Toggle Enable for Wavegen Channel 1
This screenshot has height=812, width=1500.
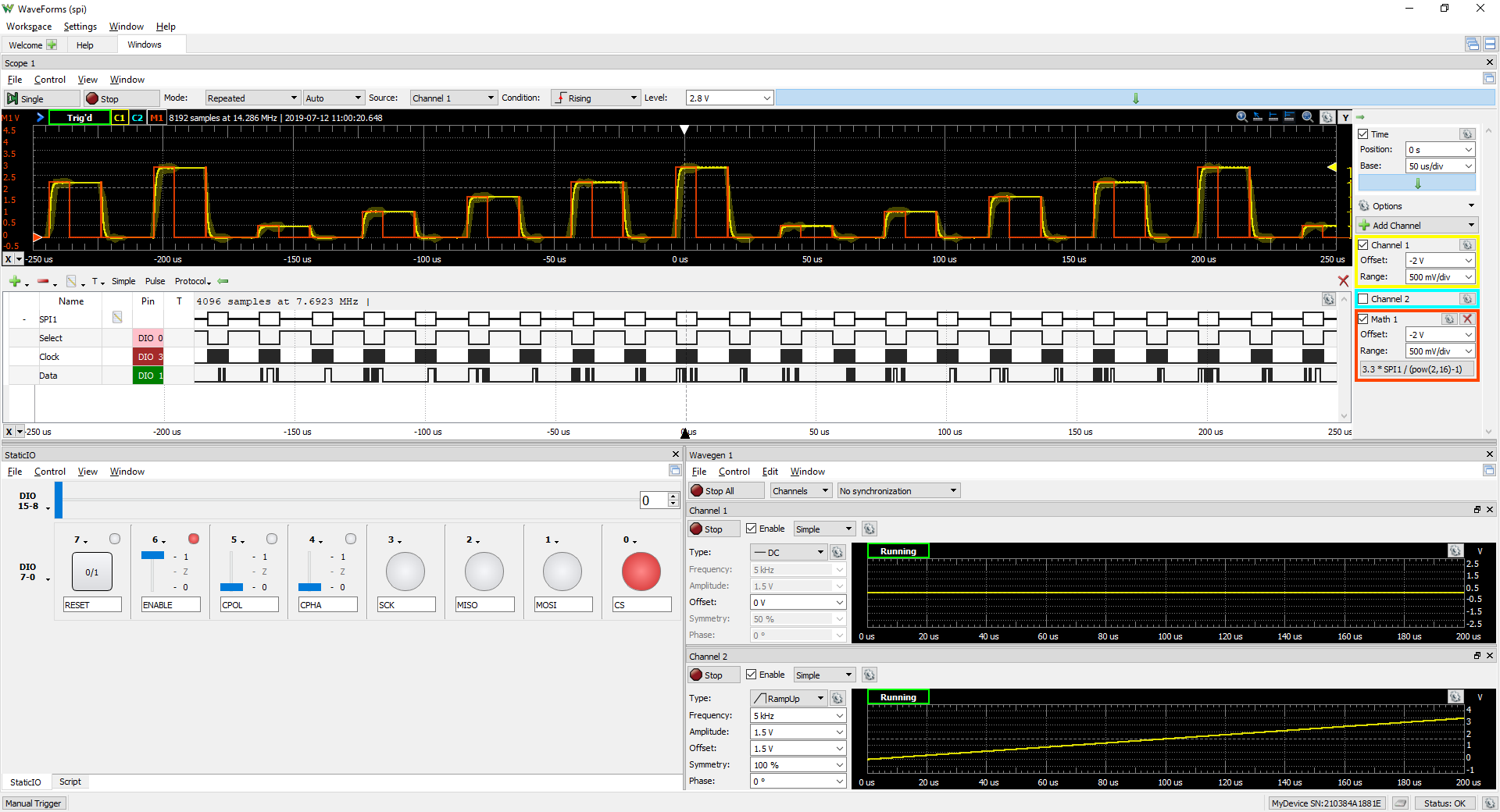(752, 529)
